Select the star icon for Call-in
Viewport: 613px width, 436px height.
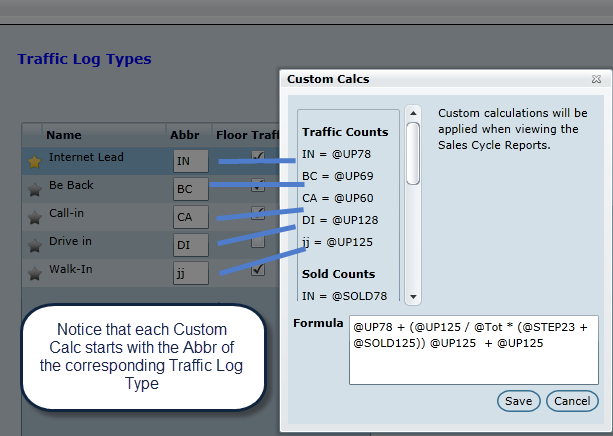34,217
